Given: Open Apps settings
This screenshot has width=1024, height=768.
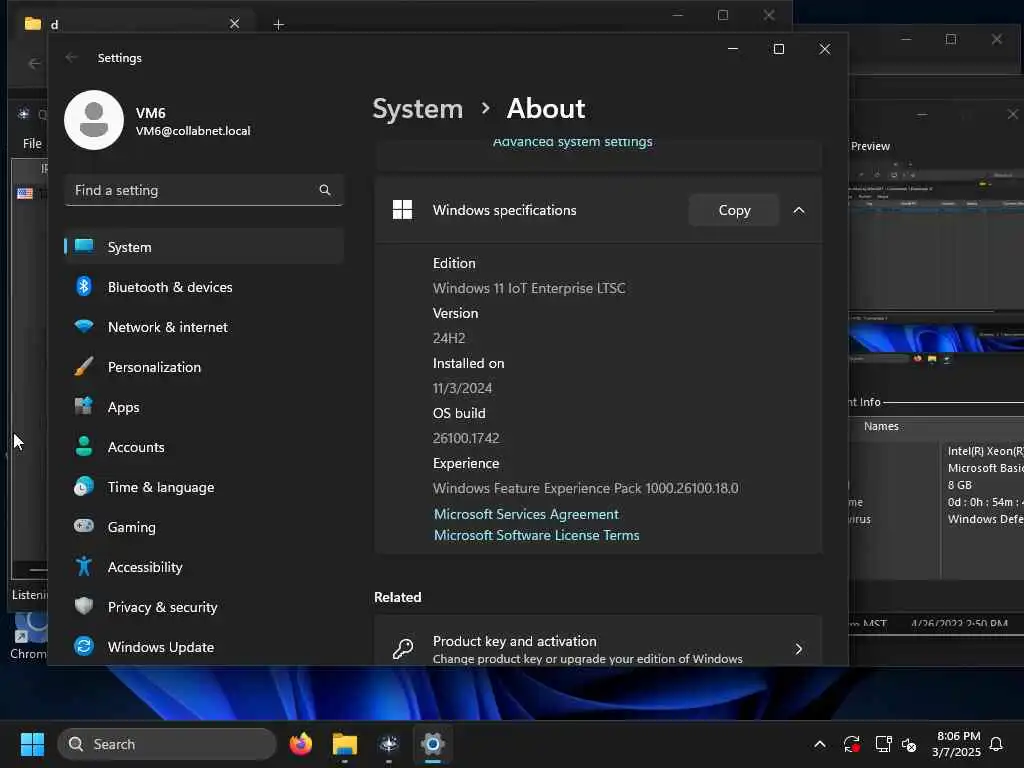Looking at the screenshot, I should click(204, 407).
